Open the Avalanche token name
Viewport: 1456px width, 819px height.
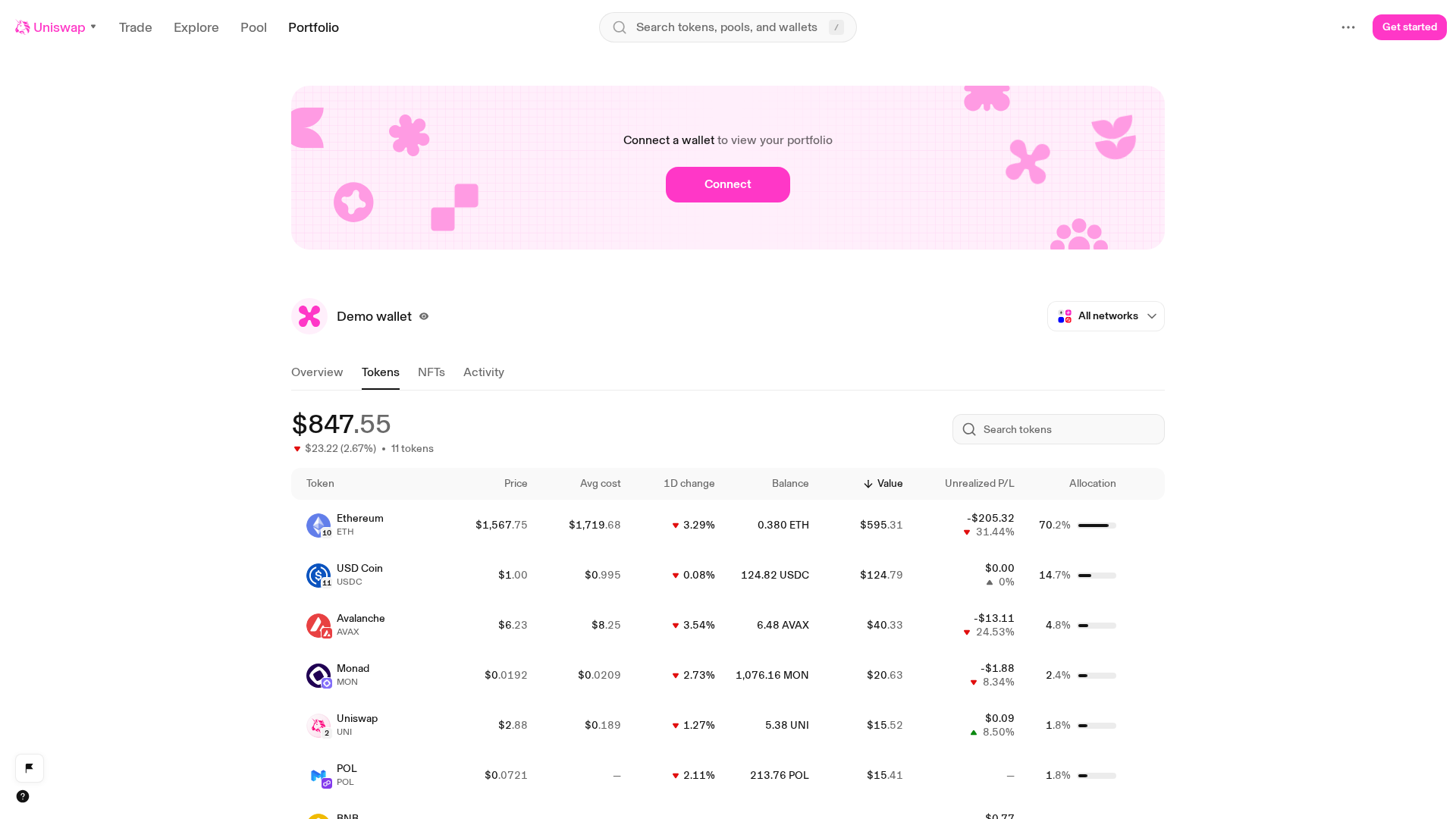pos(361,619)
